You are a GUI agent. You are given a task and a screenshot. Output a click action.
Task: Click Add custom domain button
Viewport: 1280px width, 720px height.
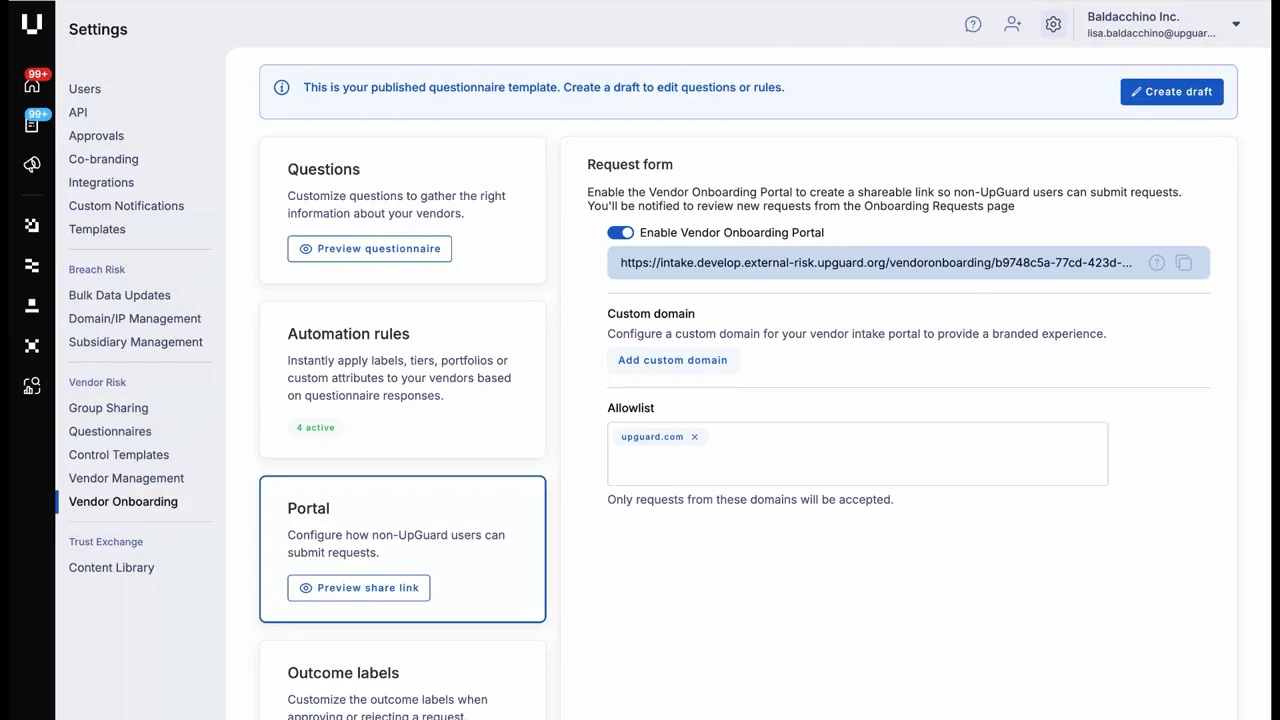(x=673, y=360)
